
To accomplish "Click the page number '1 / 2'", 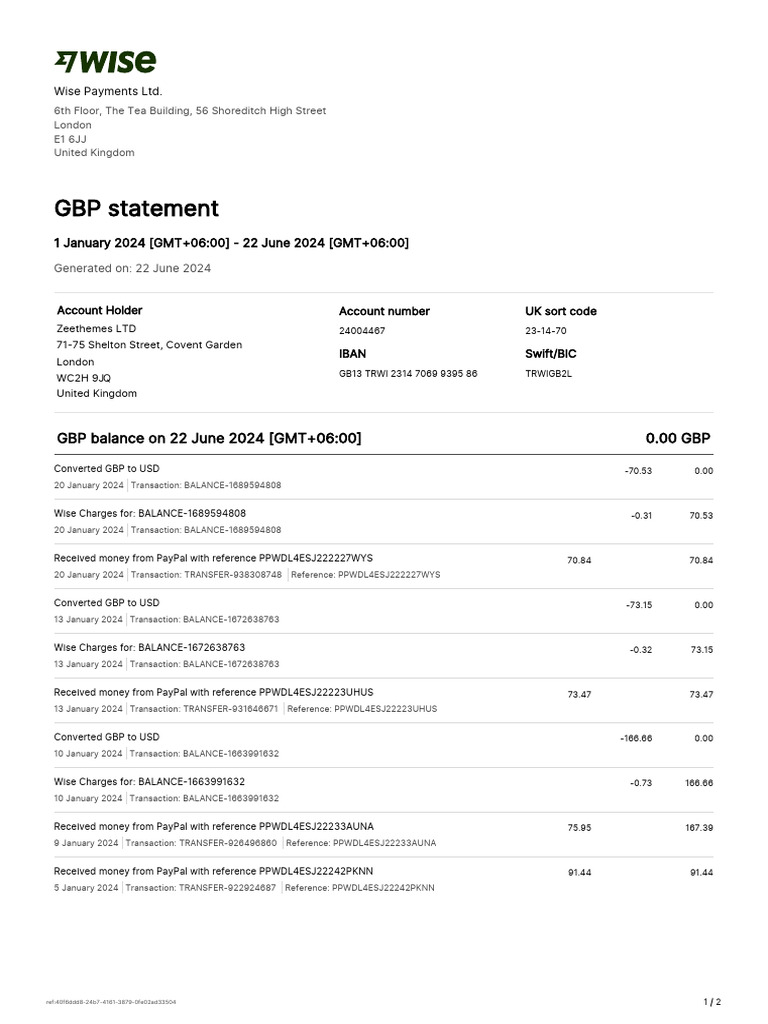I will pos(712,1001).
